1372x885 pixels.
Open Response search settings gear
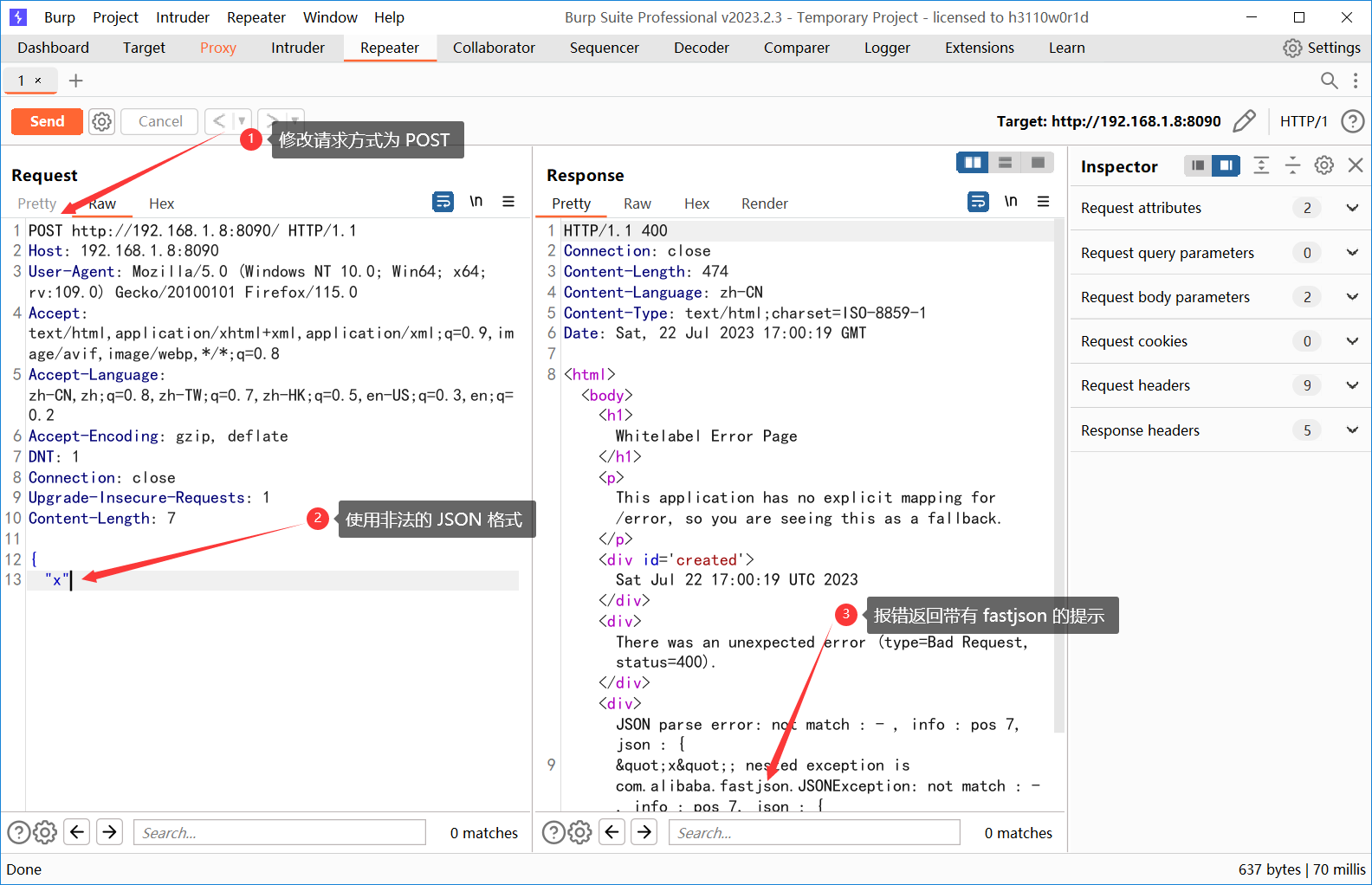(x=580, y=832)
